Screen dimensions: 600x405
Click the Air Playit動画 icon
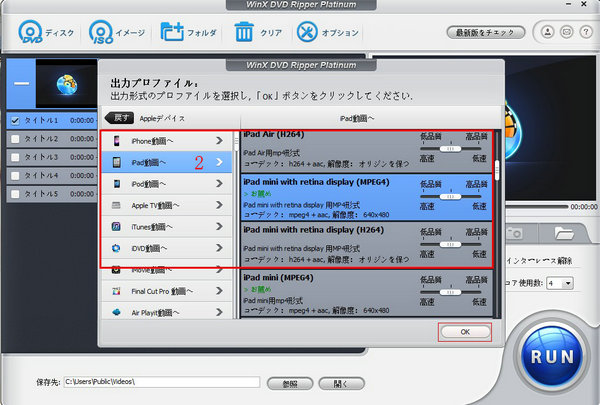[x=116, y=312]
